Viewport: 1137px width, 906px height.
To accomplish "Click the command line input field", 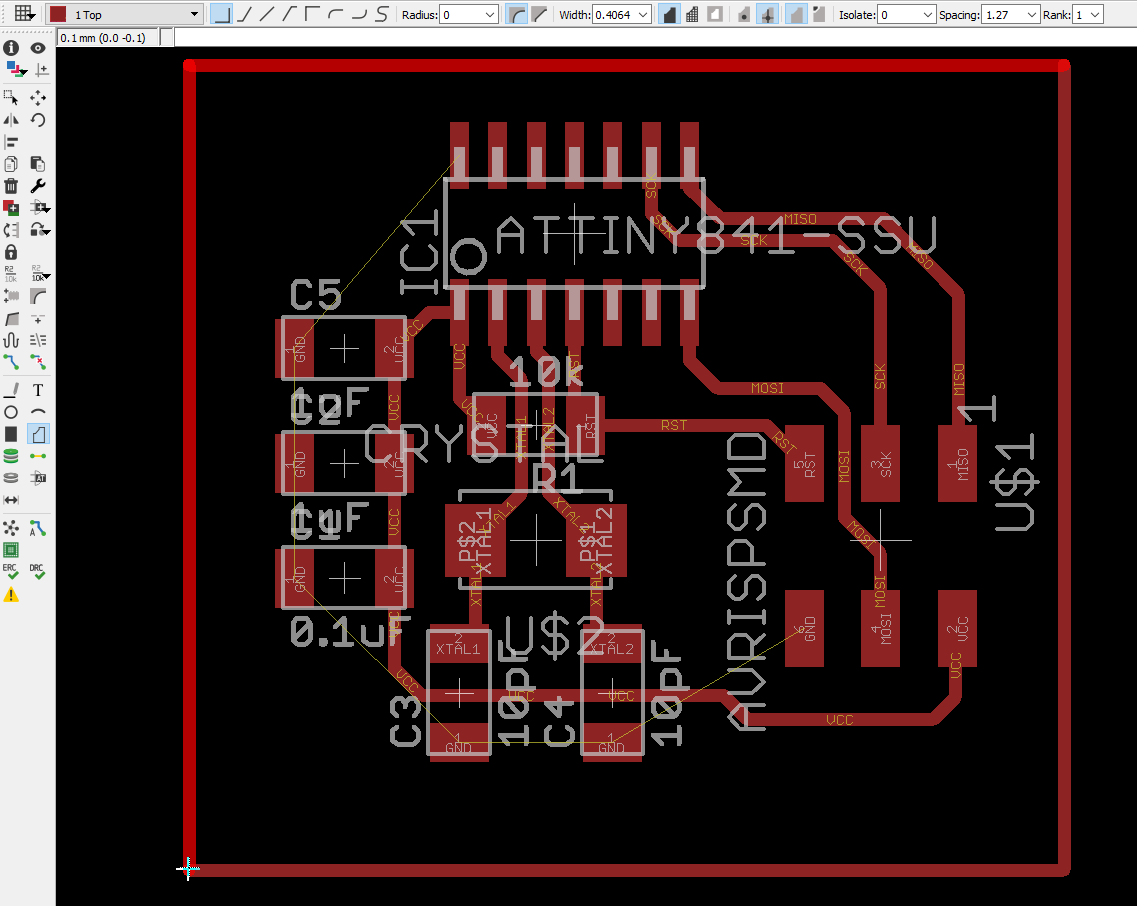I will pyautogui.click(x=655, y=37).
